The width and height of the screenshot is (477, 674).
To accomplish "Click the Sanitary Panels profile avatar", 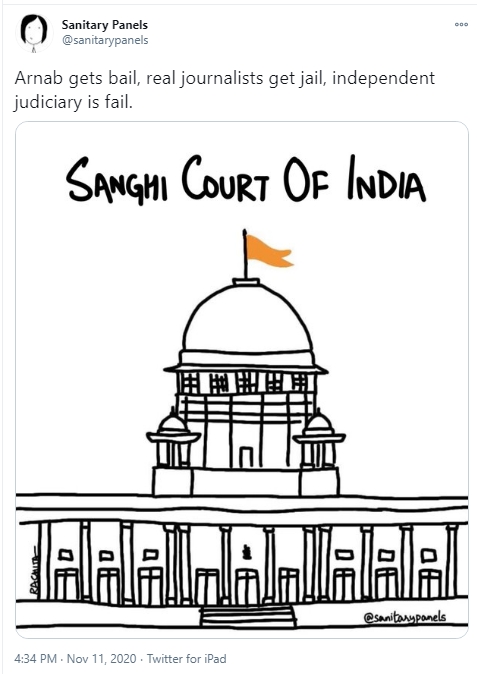I will click(34, 33).
